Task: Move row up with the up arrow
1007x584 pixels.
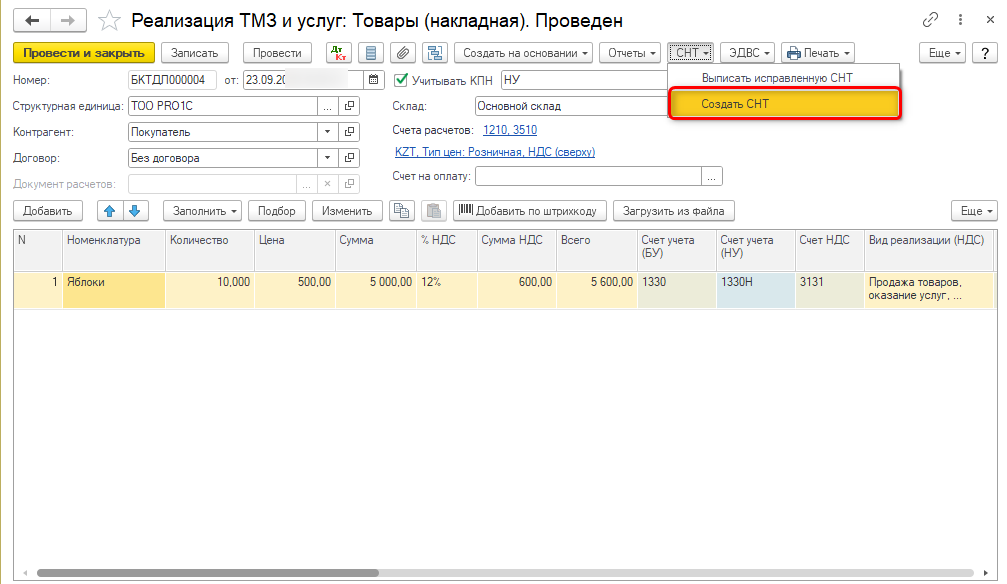Action: click(x=110, y=211)
